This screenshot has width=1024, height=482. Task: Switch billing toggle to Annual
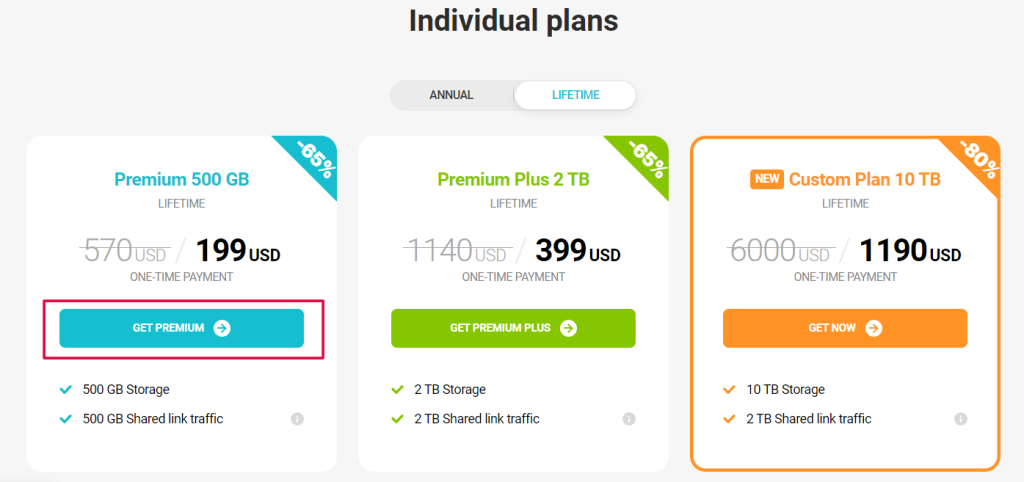pos(451,95)
